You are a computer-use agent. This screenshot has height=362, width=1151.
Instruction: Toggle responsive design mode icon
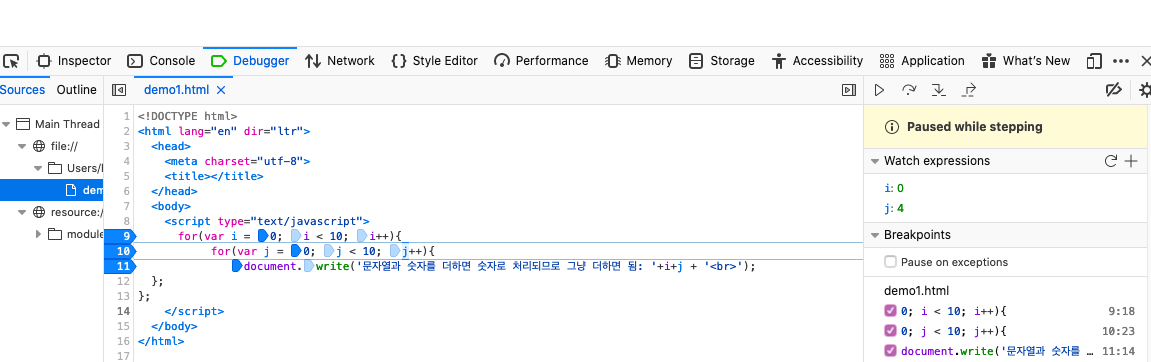(x=1094, y=60)
